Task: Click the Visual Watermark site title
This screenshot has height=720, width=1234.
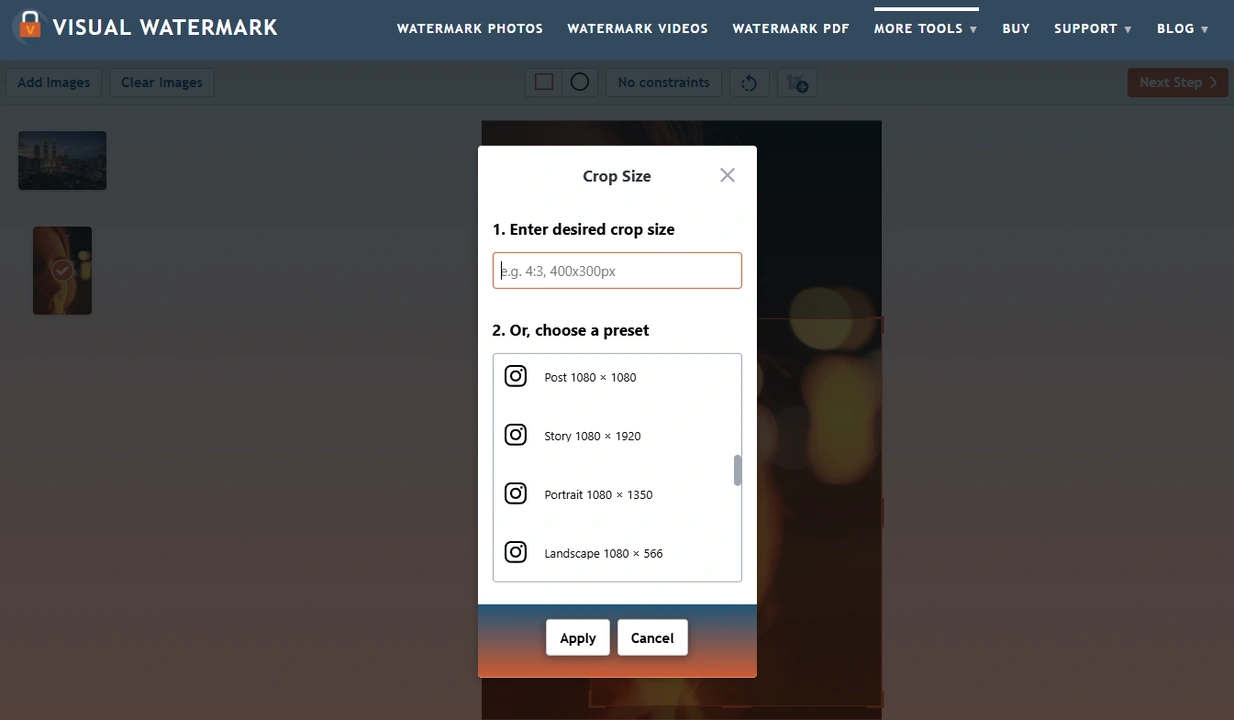Action: pos(165,27)
